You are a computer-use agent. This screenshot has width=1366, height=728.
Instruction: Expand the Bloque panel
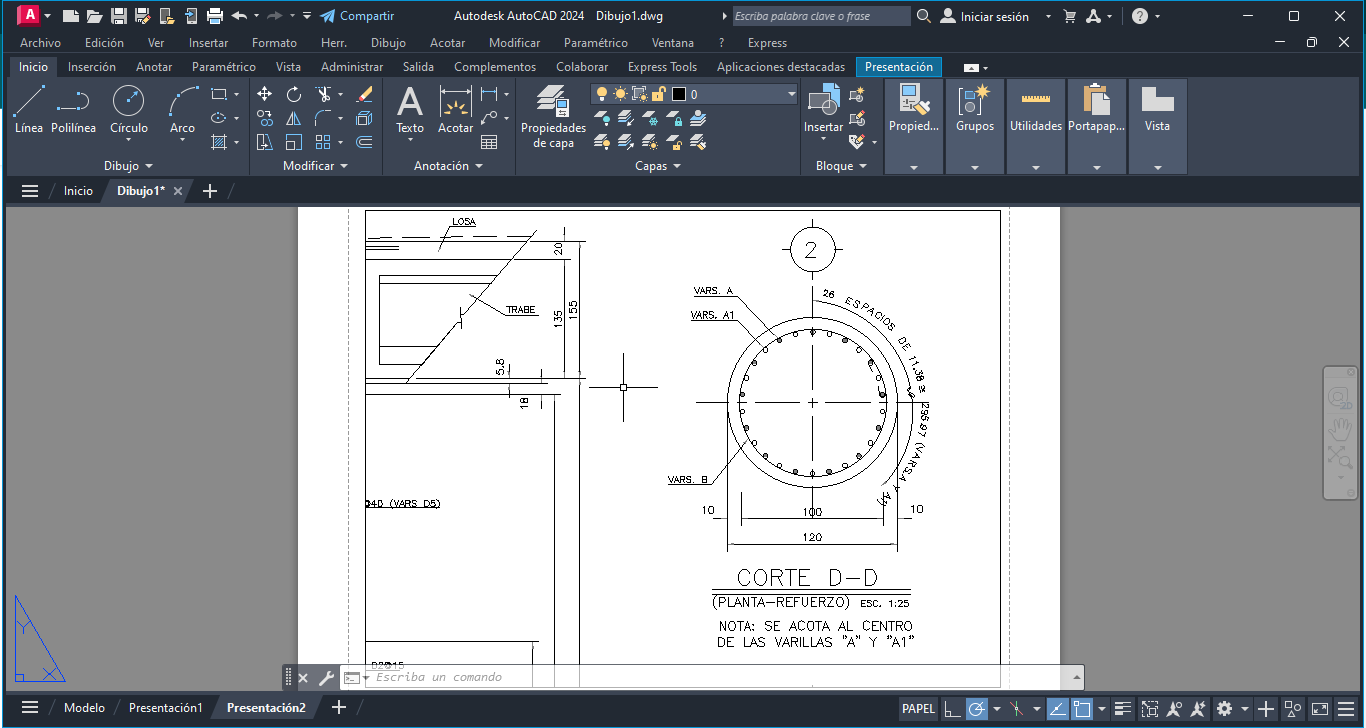point(840,166)
